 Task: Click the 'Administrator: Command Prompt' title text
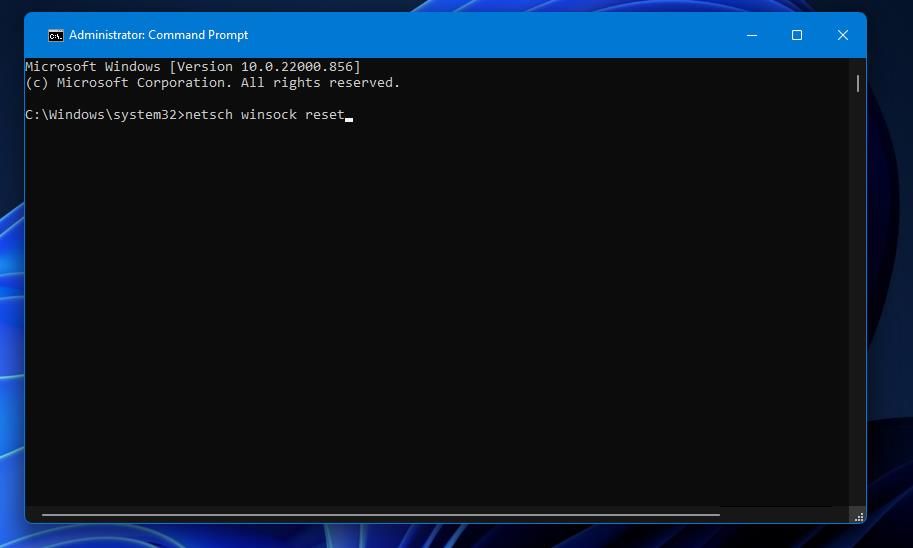click(x=158, y=35)
